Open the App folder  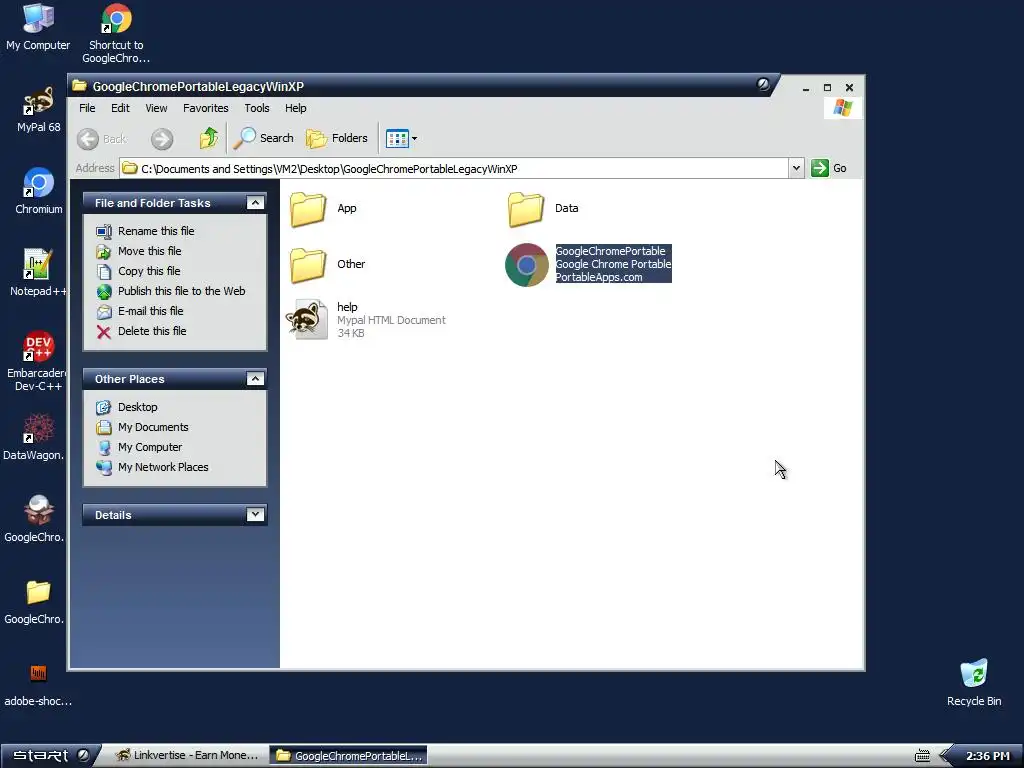[x=308, y=209]
